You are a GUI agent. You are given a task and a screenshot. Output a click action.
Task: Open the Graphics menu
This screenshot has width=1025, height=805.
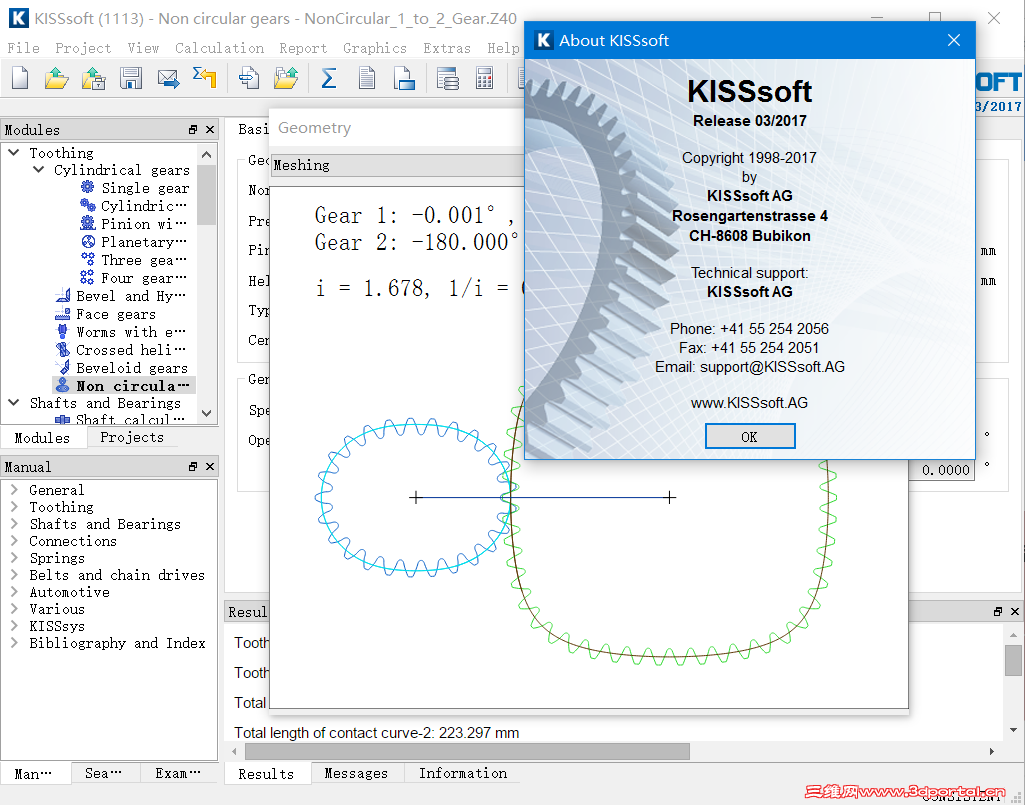pyautogui.click(x=375, y=48)
